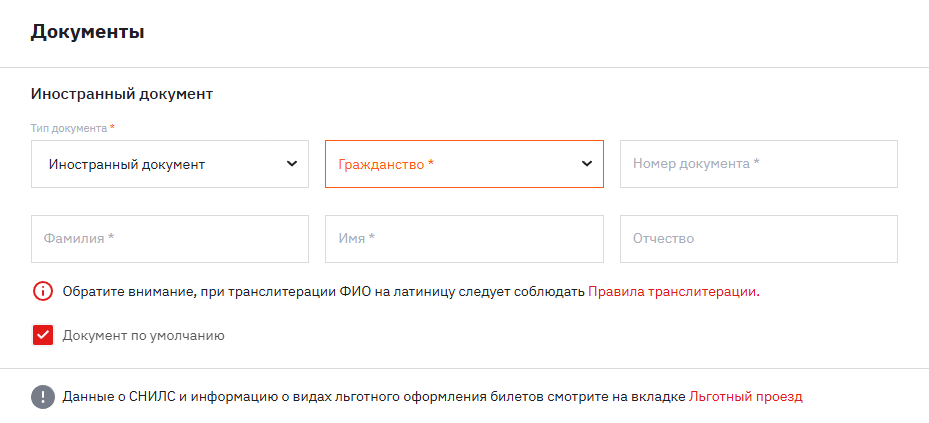Screen dimensions: 929x423
Task: Click the red info circle icon
Action: point(42,292)
